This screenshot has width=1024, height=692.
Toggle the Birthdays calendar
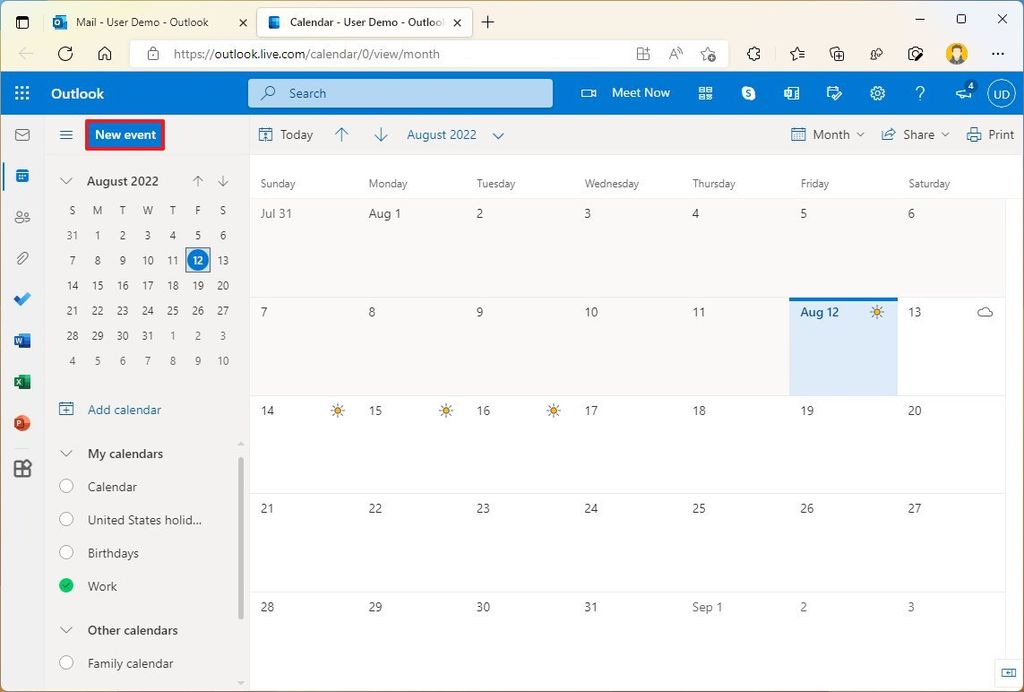click(x=66, y=553)
